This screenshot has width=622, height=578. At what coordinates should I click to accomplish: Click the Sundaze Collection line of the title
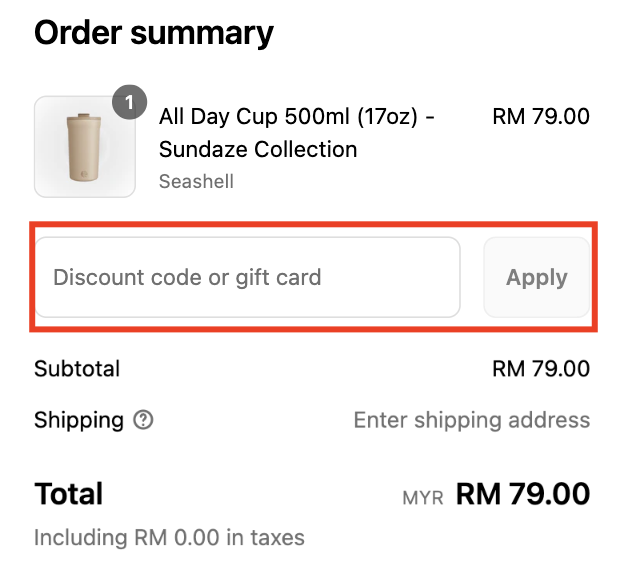click(x=258, y=150)
